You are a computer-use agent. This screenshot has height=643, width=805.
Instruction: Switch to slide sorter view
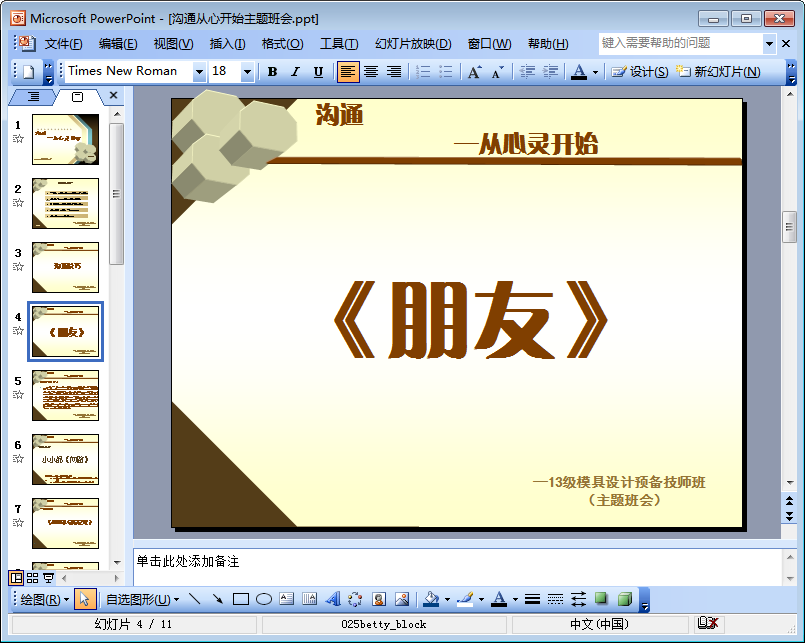[32, 578]
